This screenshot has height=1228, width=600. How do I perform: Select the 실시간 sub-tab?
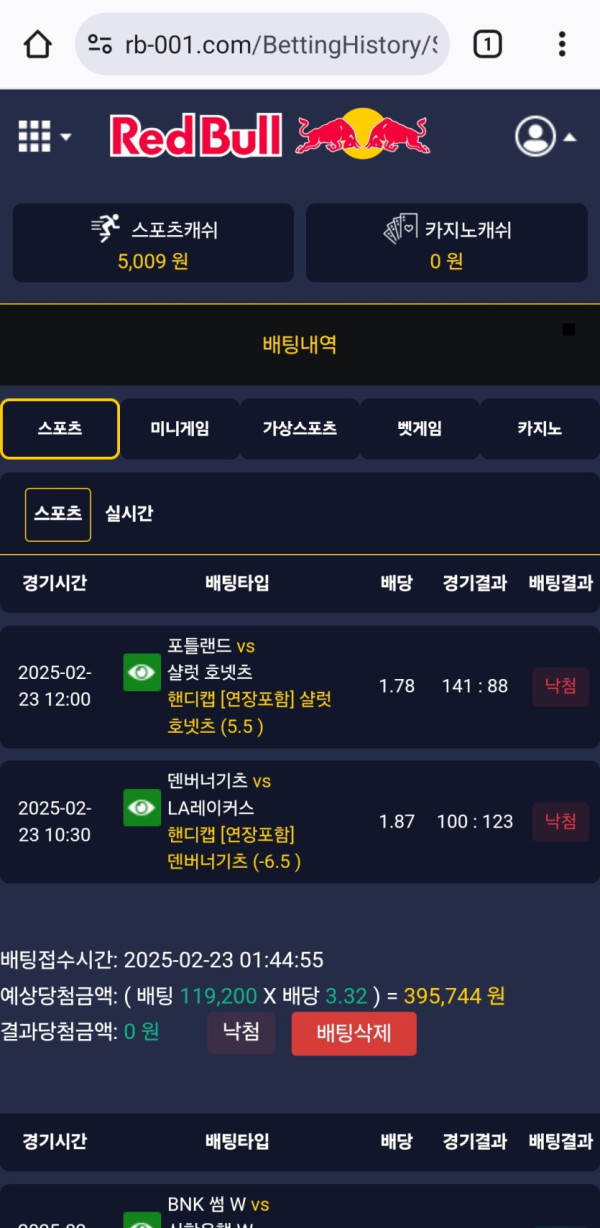tap(129, 514)
